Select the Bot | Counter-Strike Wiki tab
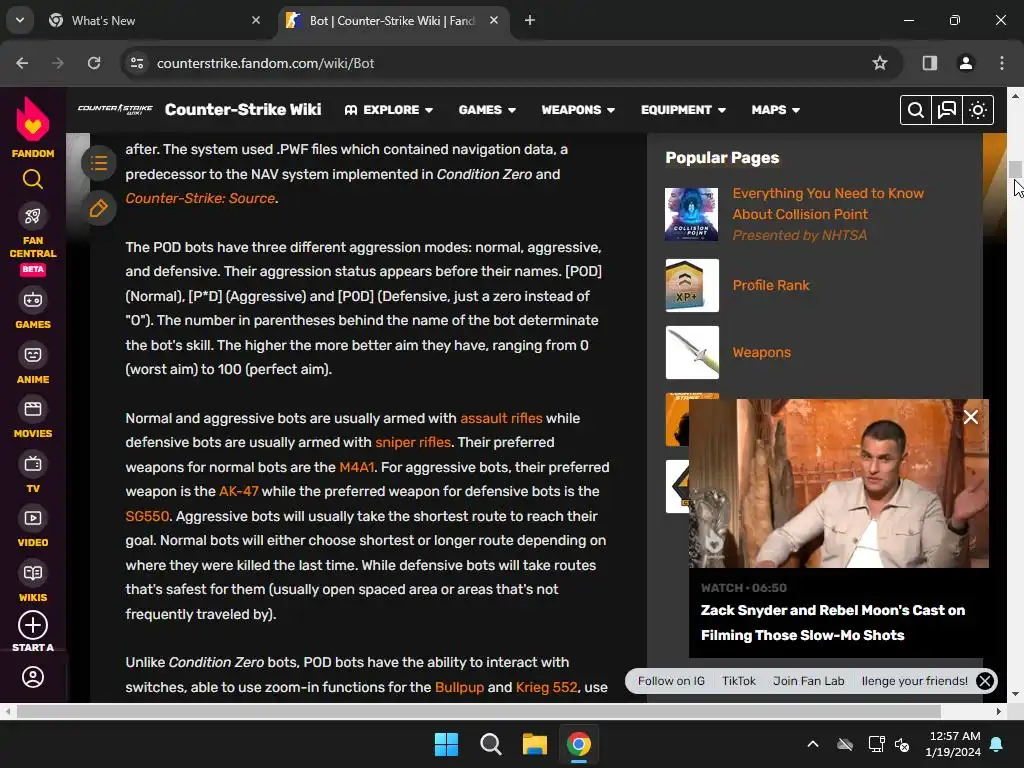Viewport: 1024px width, 768px height. tap(392, 20)
